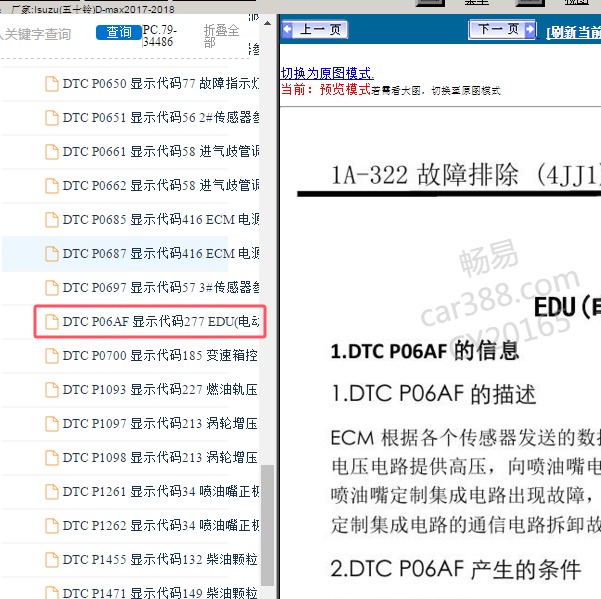The image size is (601, 599).
Task: Click the PC.79-34486 text
Action: click(x=159, y=36)
